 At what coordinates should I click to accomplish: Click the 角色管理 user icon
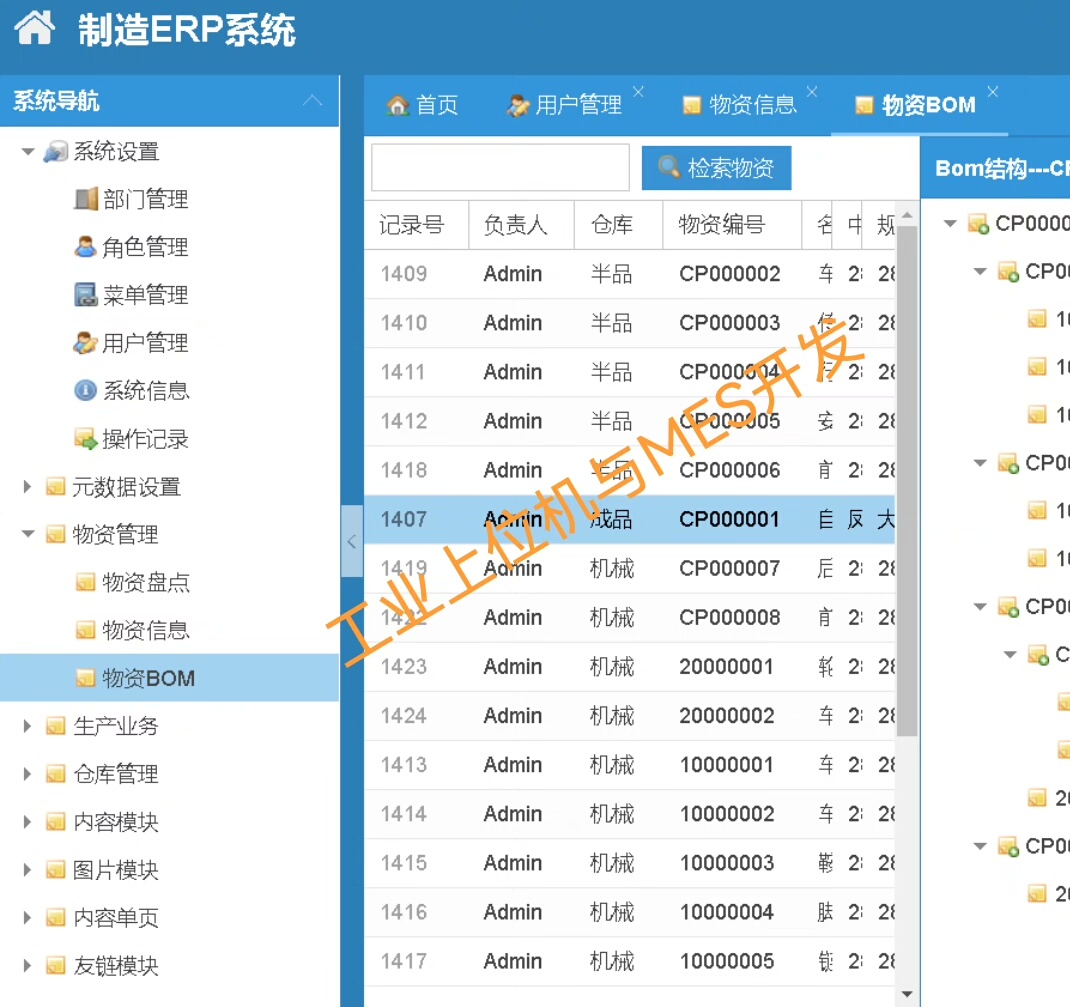pos(86,247)
